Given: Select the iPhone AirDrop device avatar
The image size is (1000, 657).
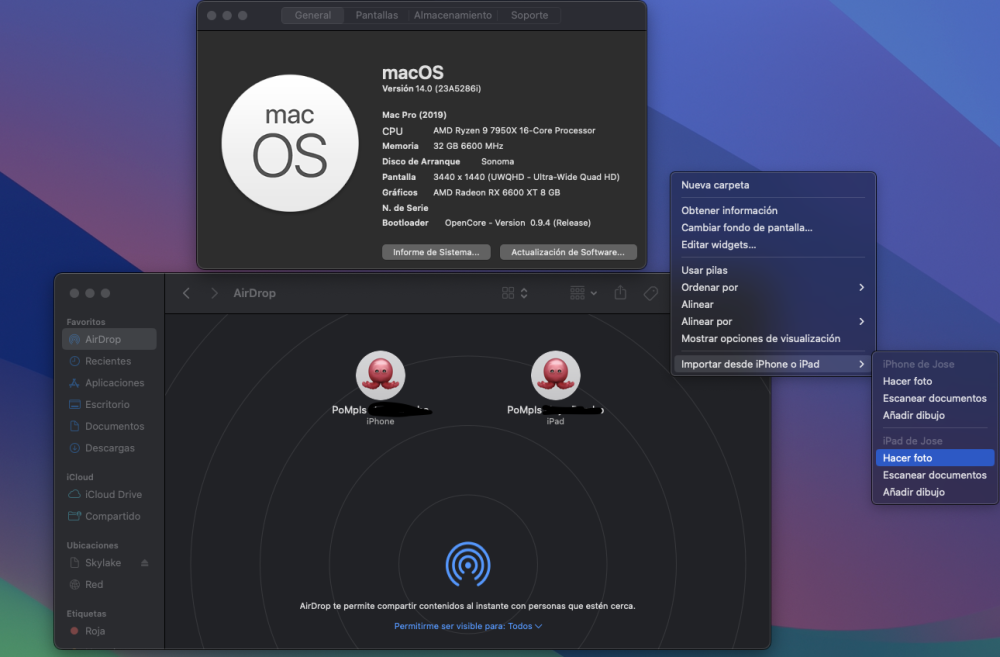Looking at the screenshot, I should 380,375.
